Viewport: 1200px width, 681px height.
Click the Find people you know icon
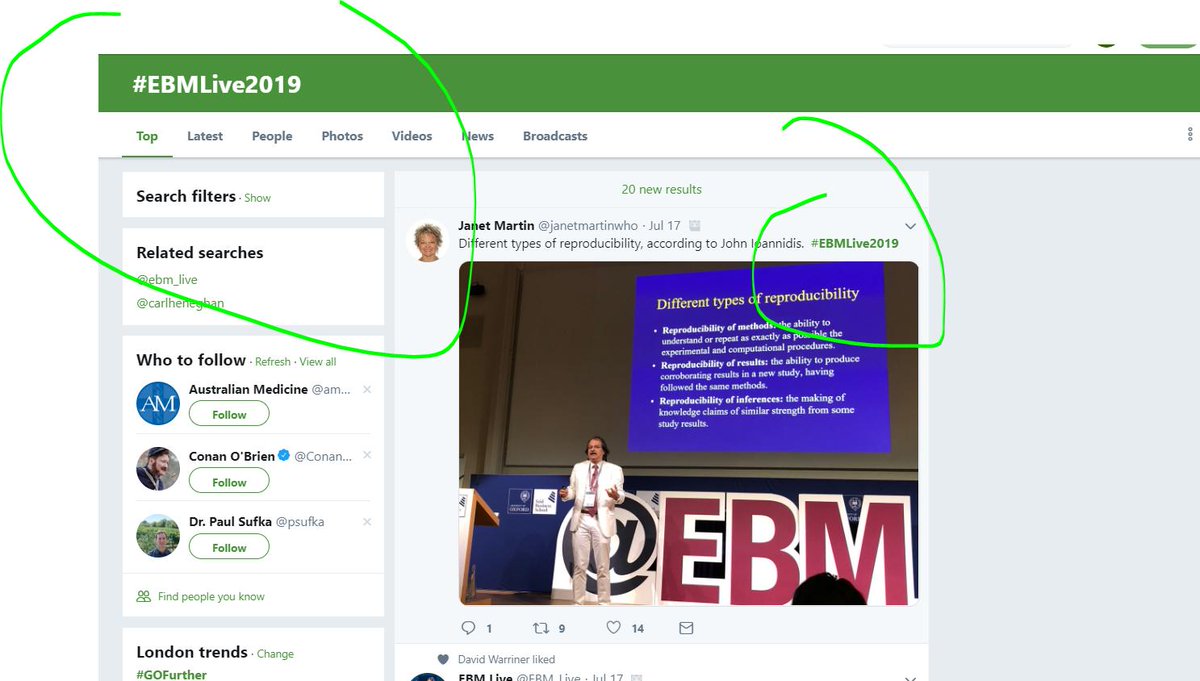click(144, 596)
